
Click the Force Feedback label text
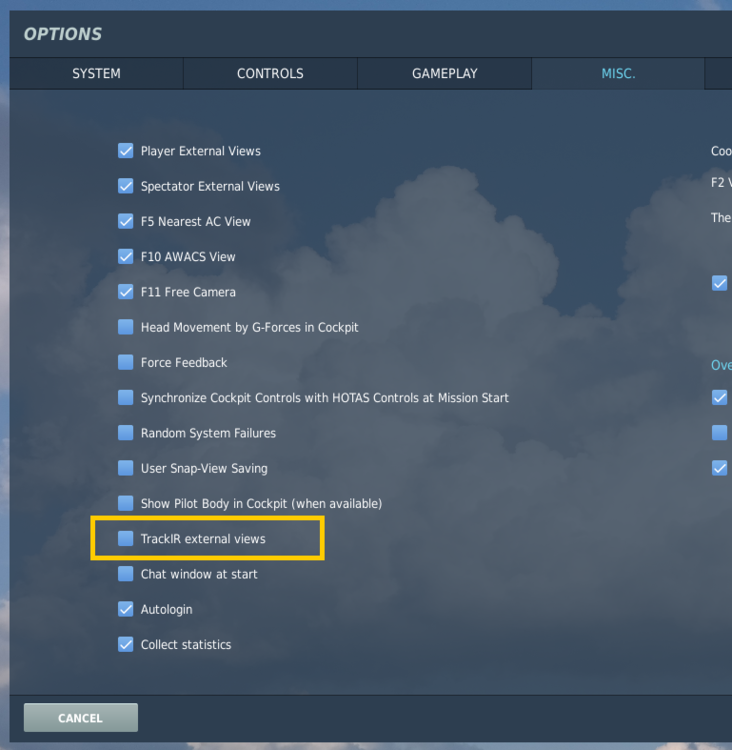click(184, 363)
